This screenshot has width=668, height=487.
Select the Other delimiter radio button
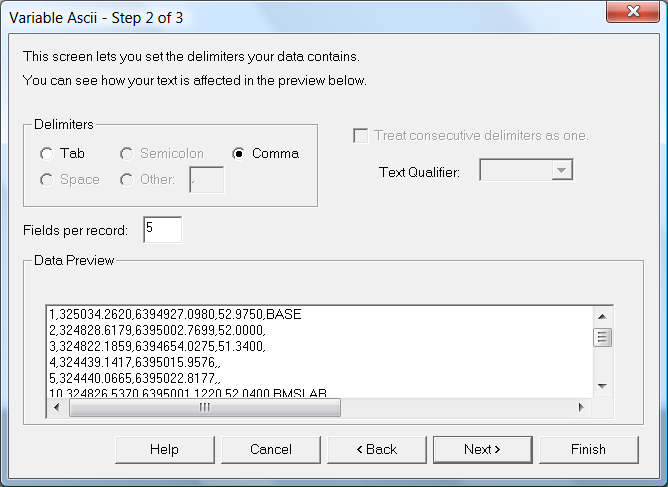[x=127, y=180]
